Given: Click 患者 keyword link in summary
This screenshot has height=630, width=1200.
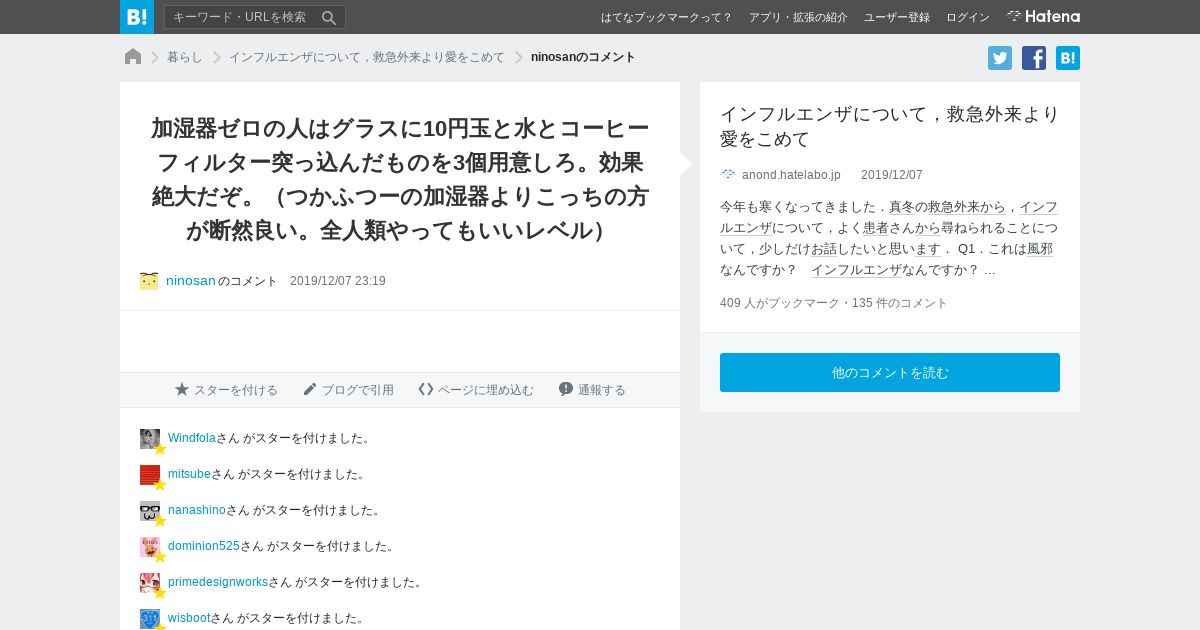Looking at the screenshot, I should (876, 228).
